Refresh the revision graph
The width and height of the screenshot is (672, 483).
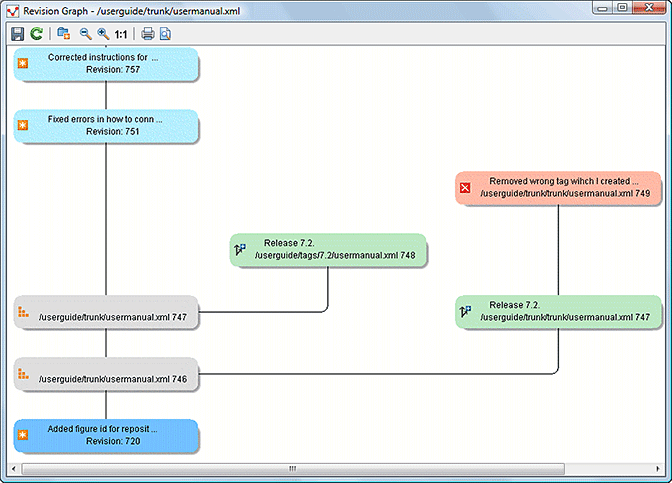36,34
